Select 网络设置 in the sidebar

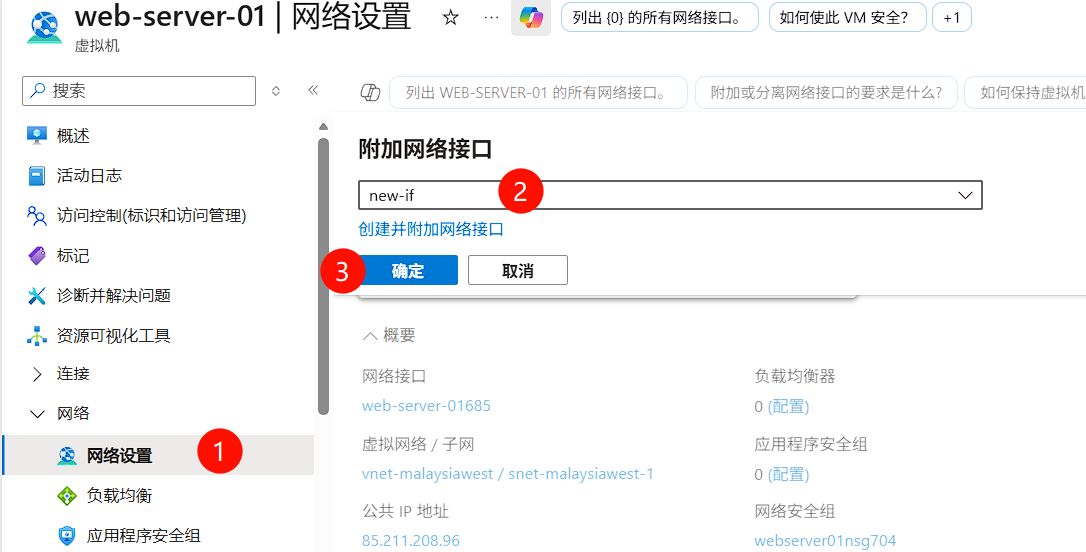coord(158,455)
